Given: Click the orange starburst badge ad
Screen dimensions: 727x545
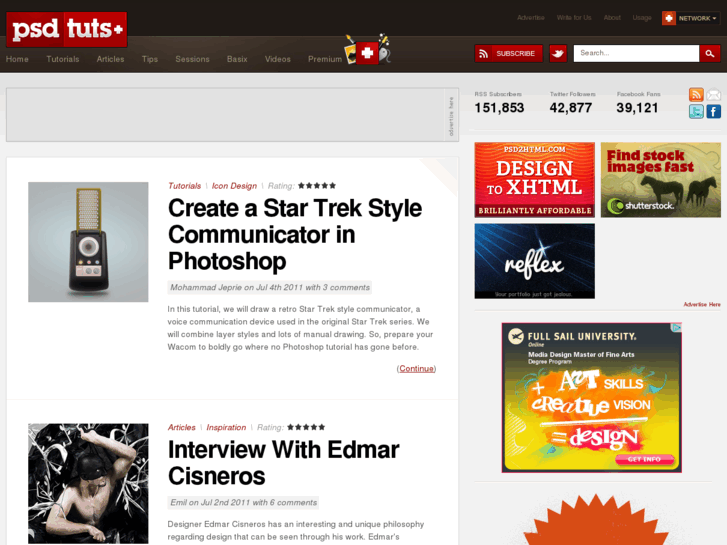Looking at the screenshot, I should click(598, 520).
